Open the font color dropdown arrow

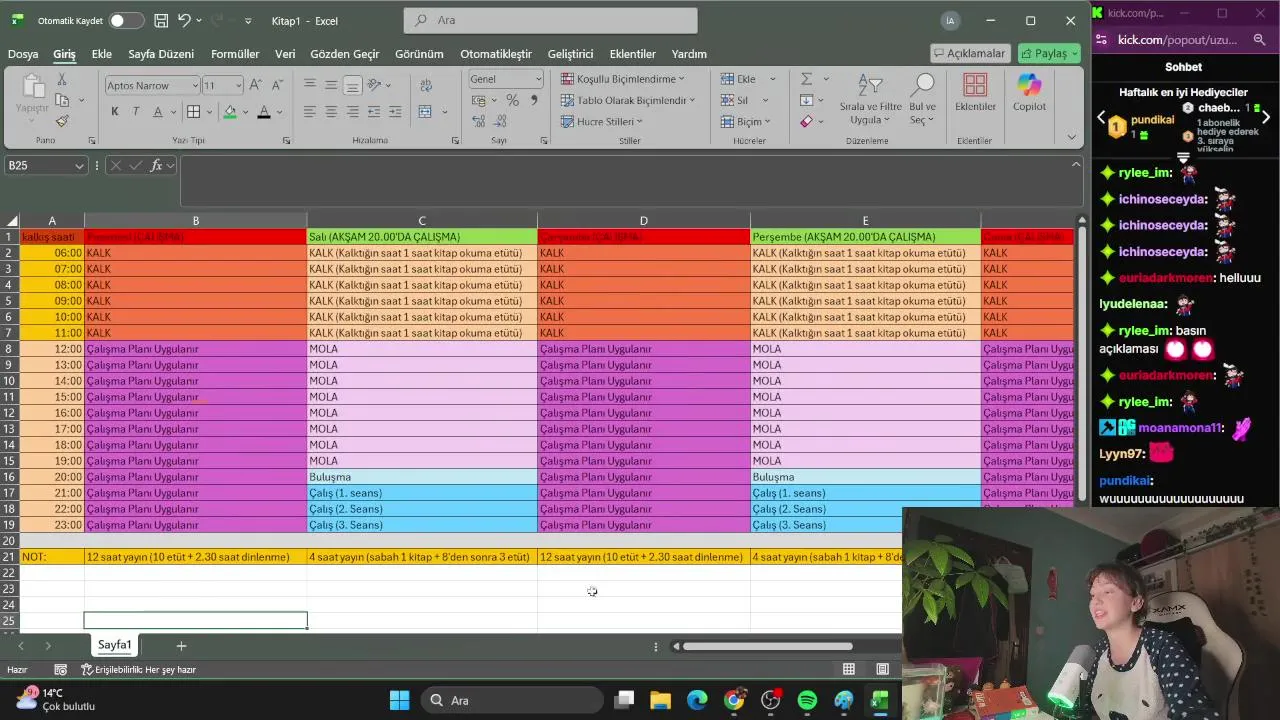point(279,112)
